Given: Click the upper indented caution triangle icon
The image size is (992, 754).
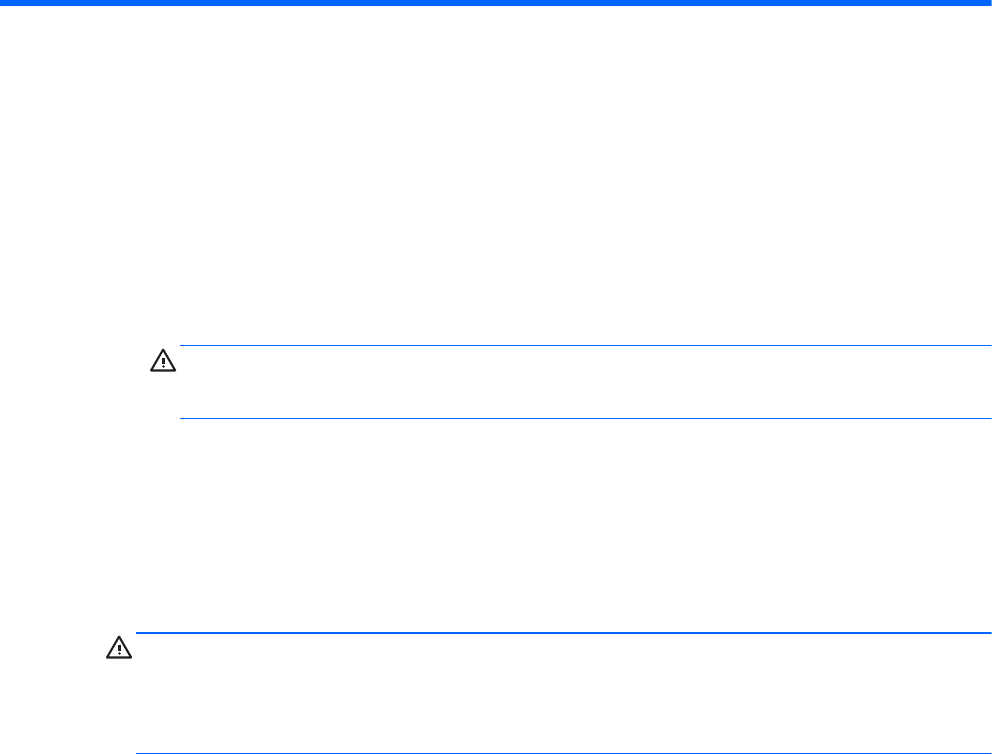Looking at the screenshot, I should 162,361.
